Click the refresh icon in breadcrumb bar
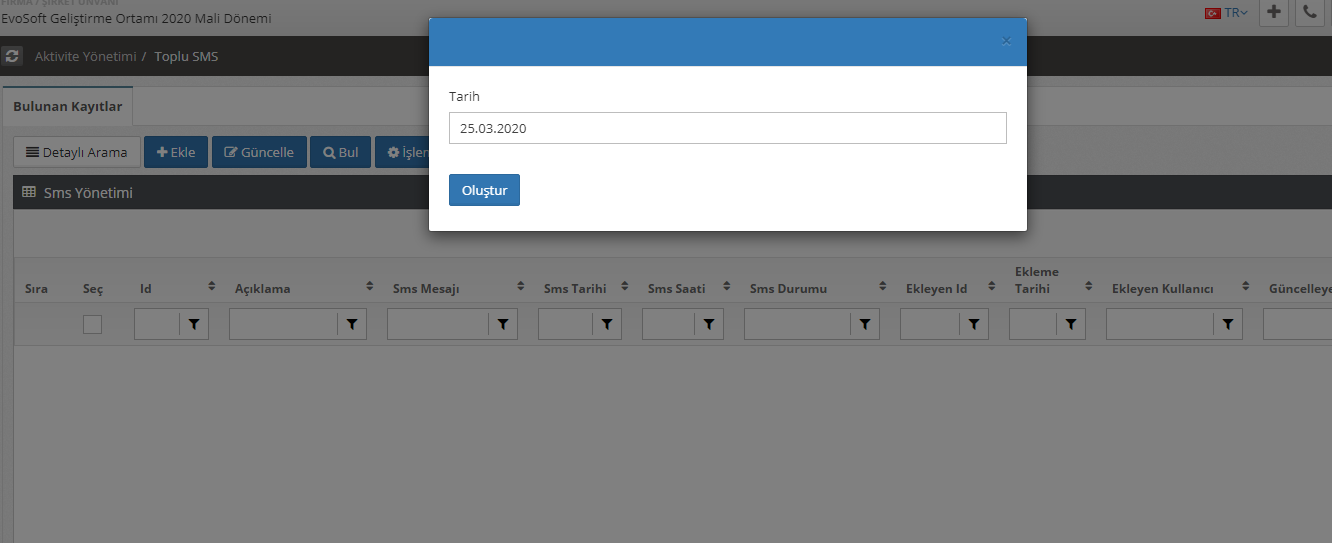1332x543 pixels. 12,56
